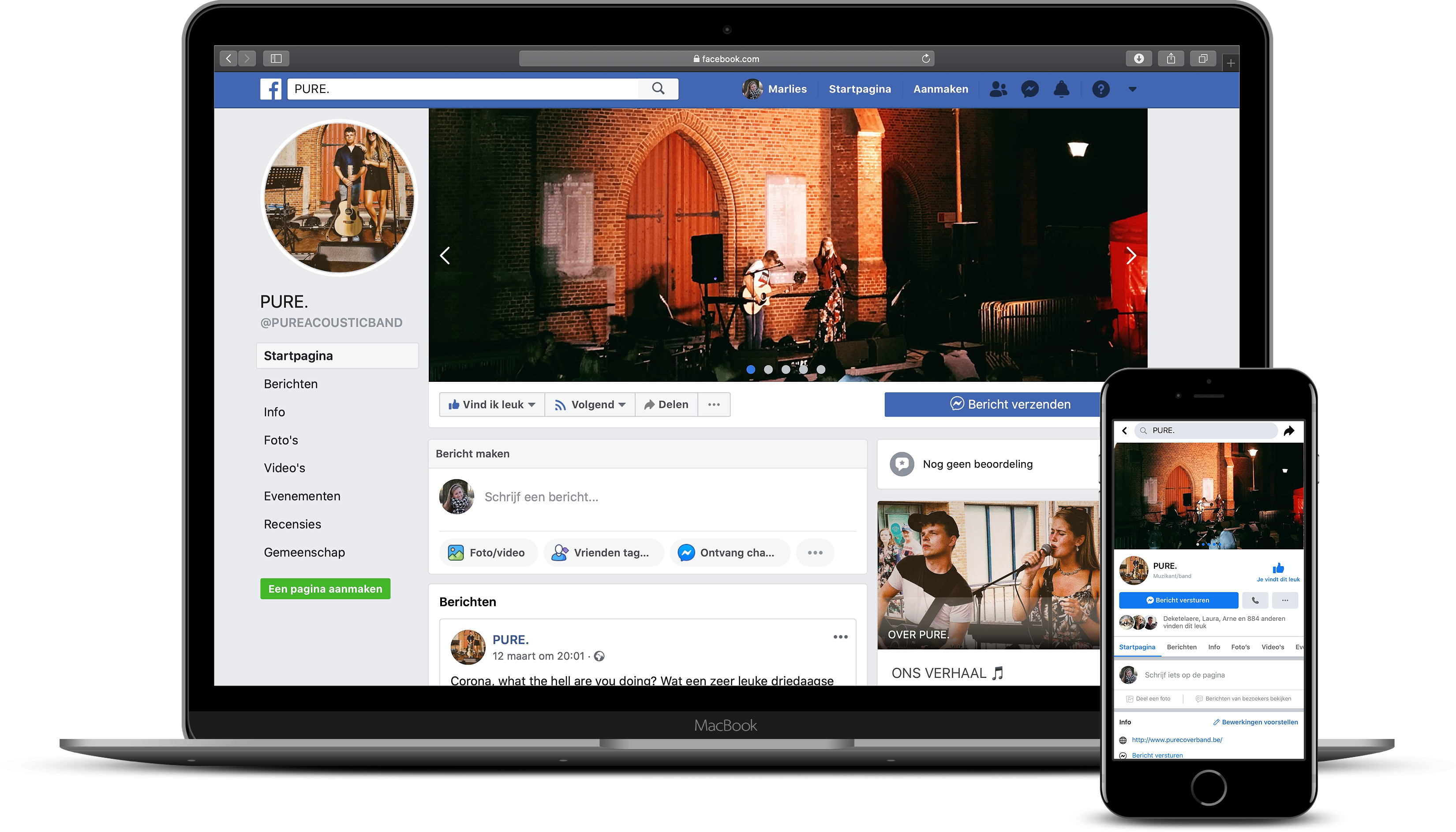Click PURE. post author link

click(510, 639)
